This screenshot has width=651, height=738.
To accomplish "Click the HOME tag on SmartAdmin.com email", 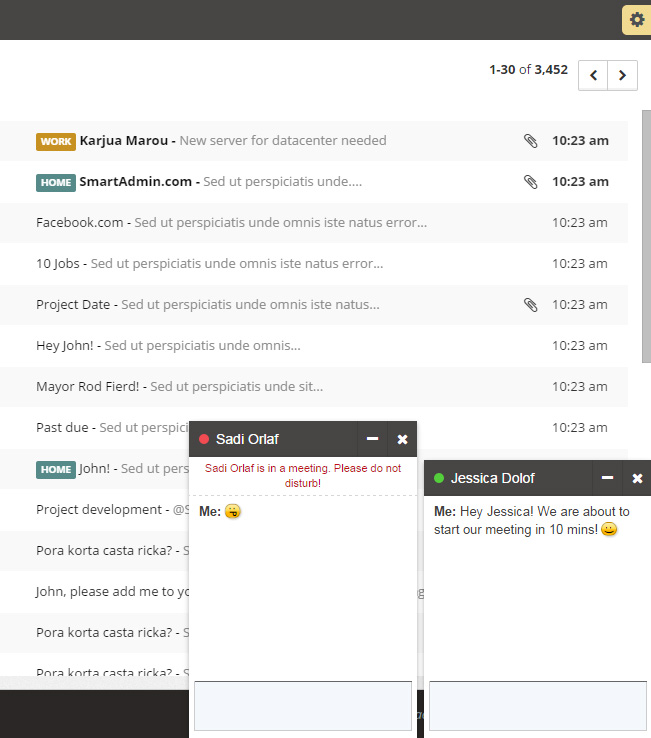I will [x=56, y=182].
